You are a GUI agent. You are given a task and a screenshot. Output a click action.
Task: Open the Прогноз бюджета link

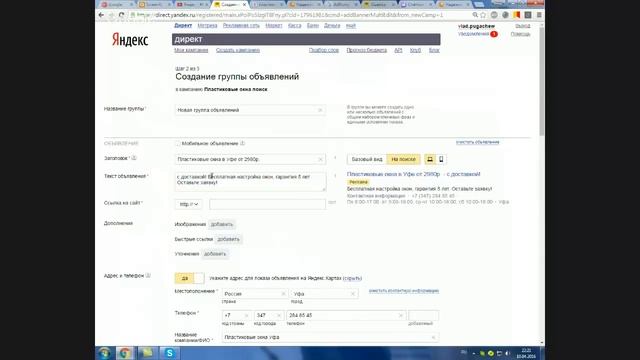367,50
